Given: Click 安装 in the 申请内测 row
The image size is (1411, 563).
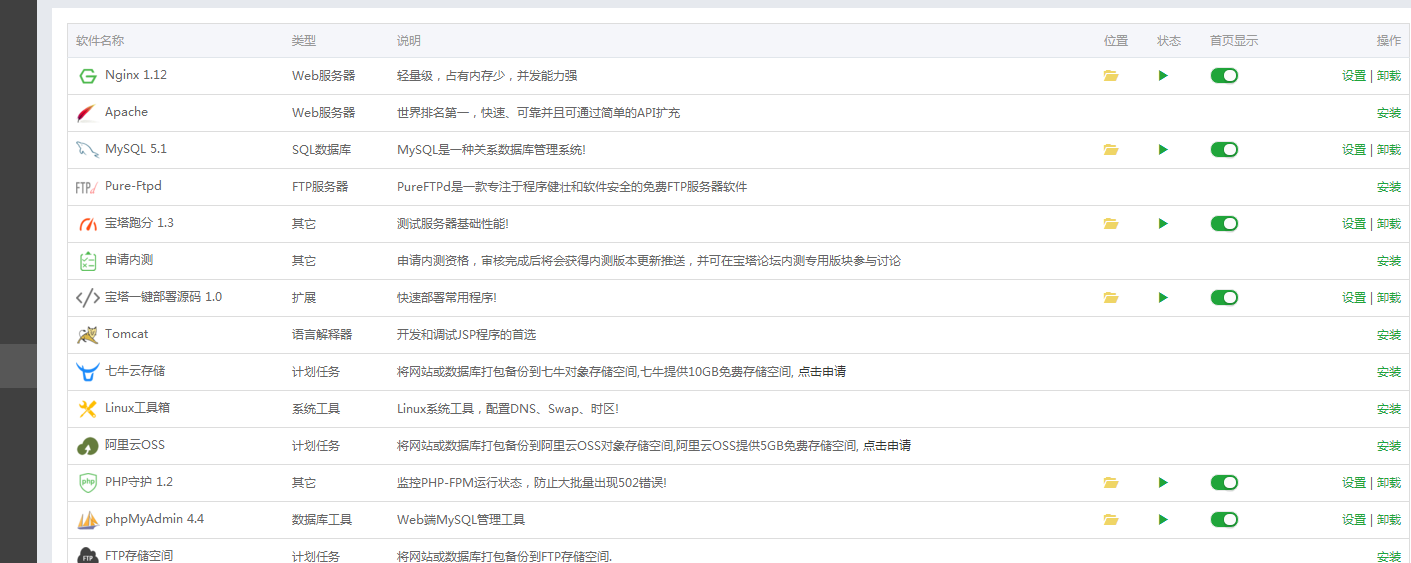Looking at the screenshot, I should [1389, 261].
